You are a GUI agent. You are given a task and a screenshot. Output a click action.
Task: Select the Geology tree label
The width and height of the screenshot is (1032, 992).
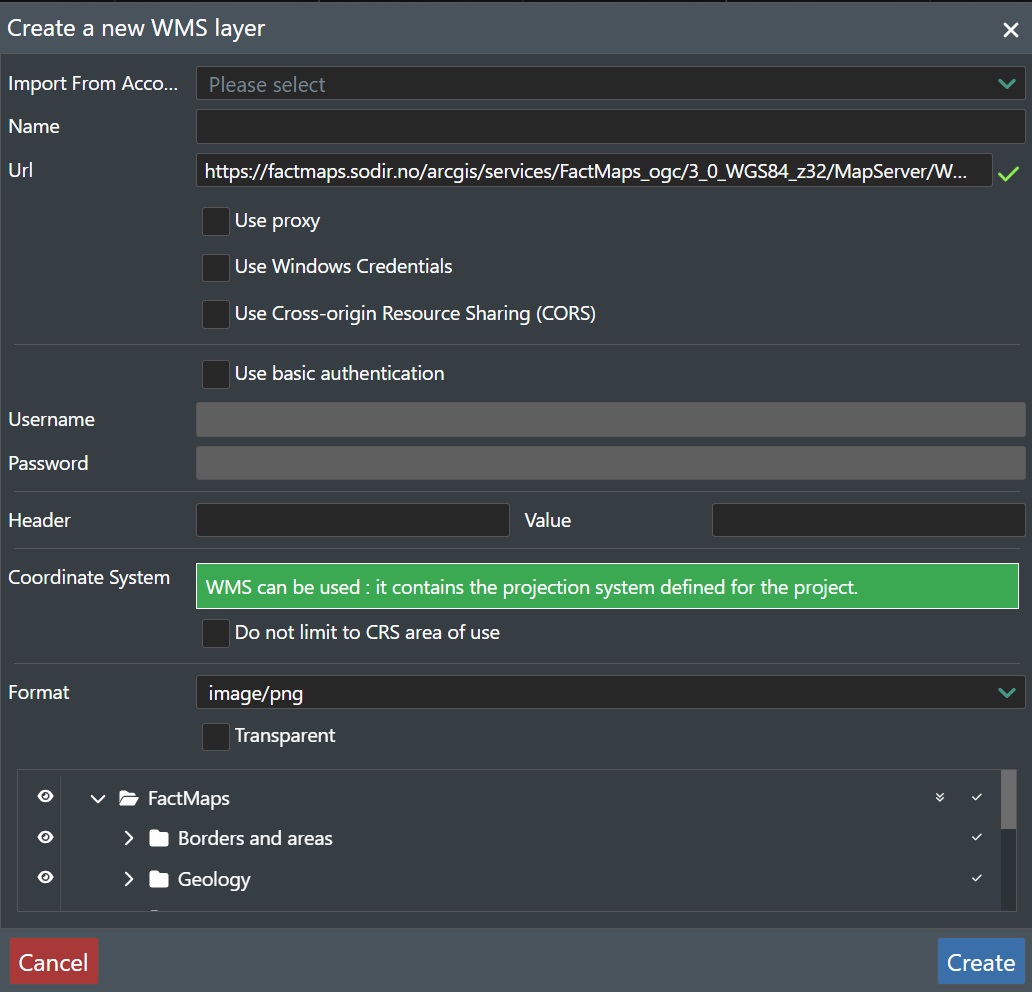pos(214,879)
